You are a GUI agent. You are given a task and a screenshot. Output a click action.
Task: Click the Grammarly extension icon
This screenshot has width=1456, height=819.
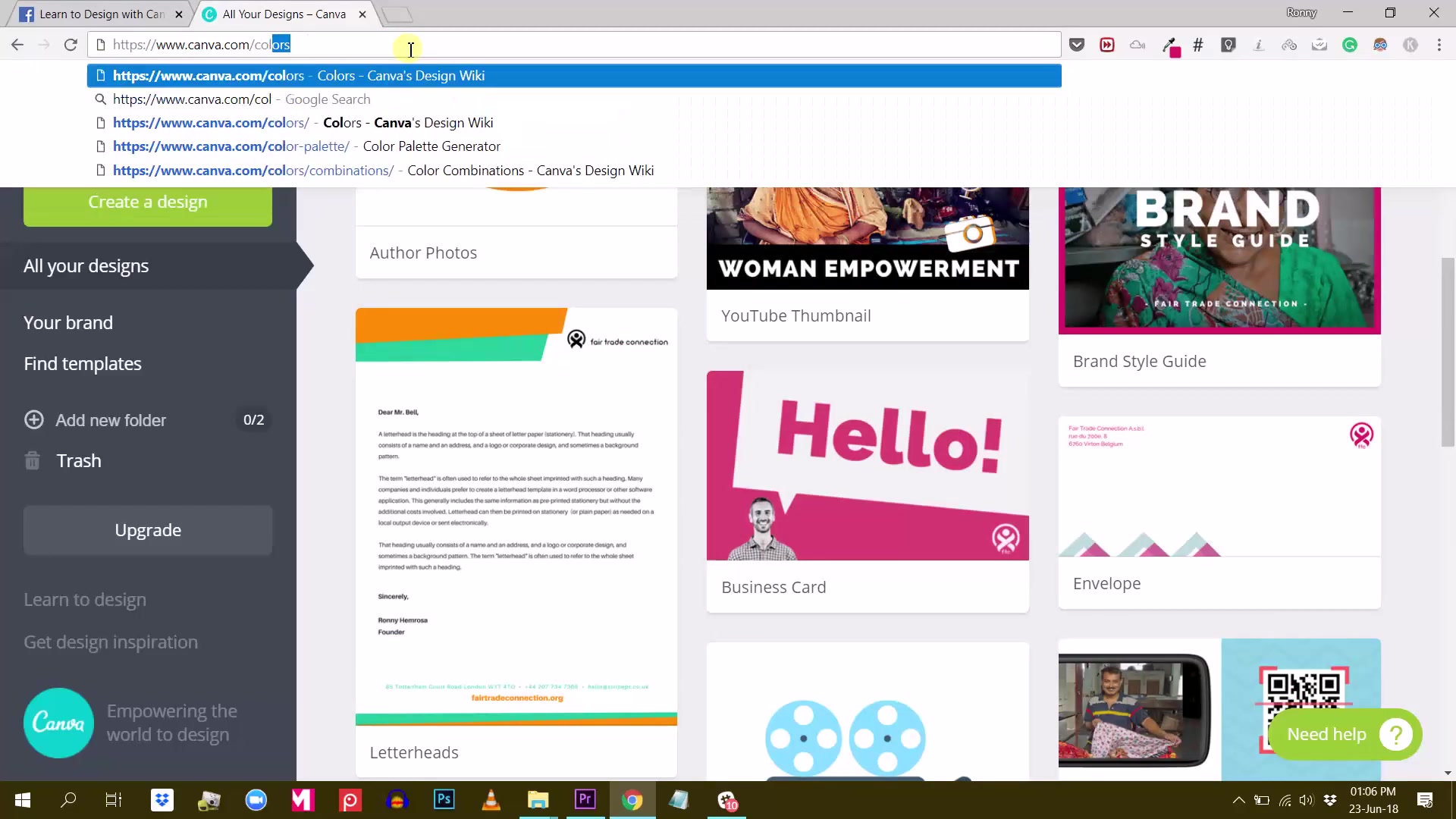click(x=1350, y=45)
